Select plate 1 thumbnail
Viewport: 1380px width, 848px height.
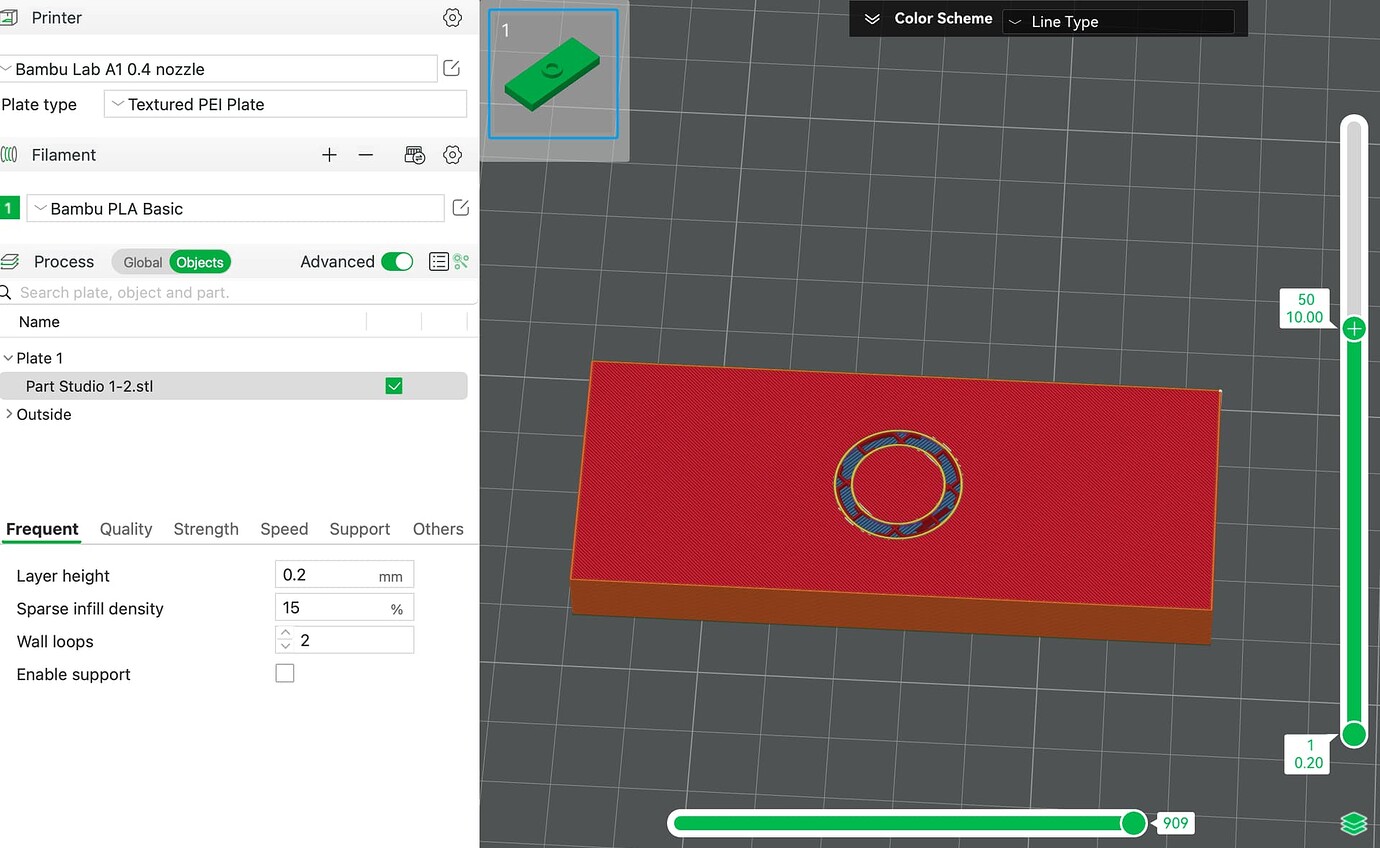click(x=553, y=74)
